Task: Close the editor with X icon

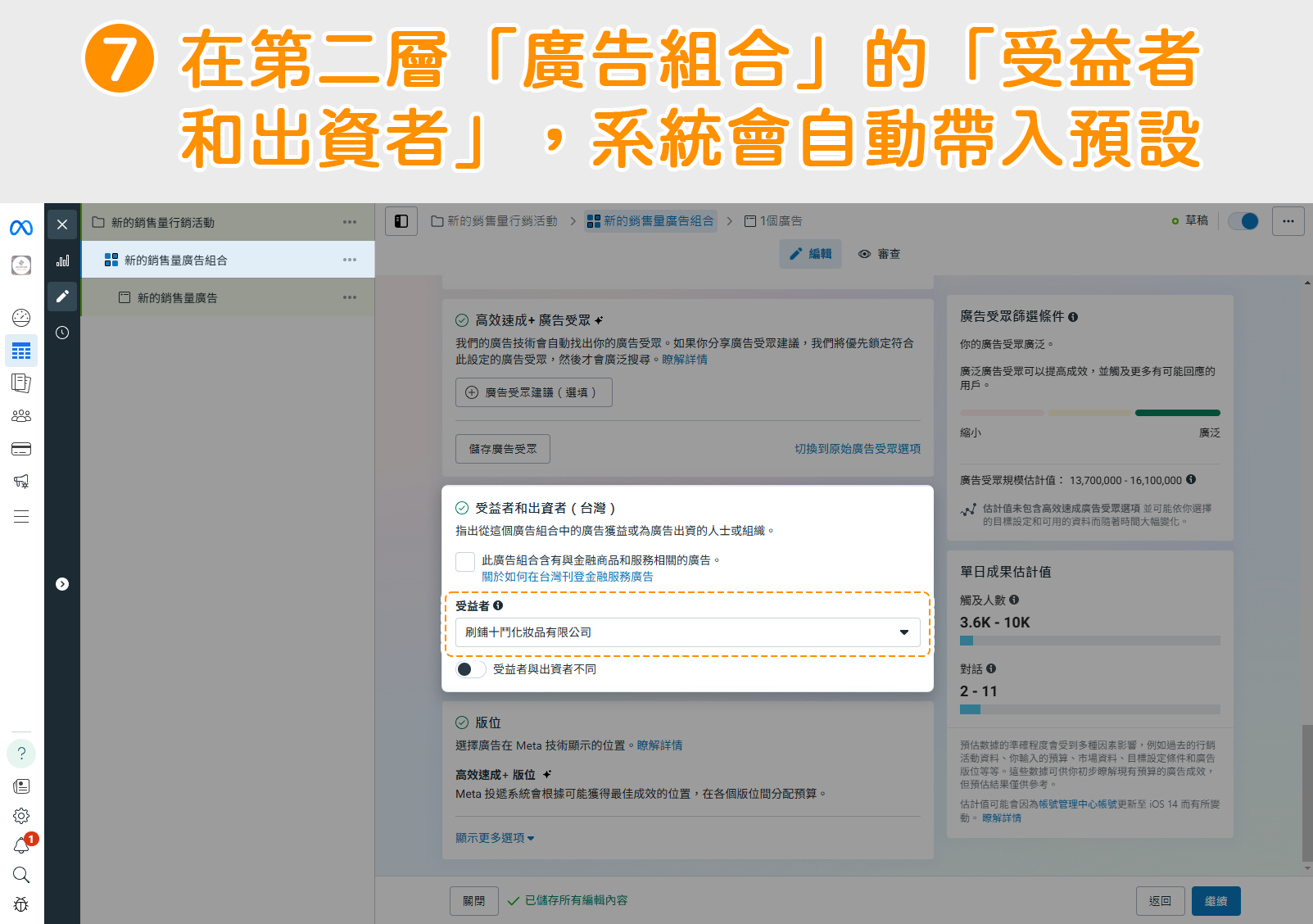Action: pyautogui.click(x=62, y=224)
